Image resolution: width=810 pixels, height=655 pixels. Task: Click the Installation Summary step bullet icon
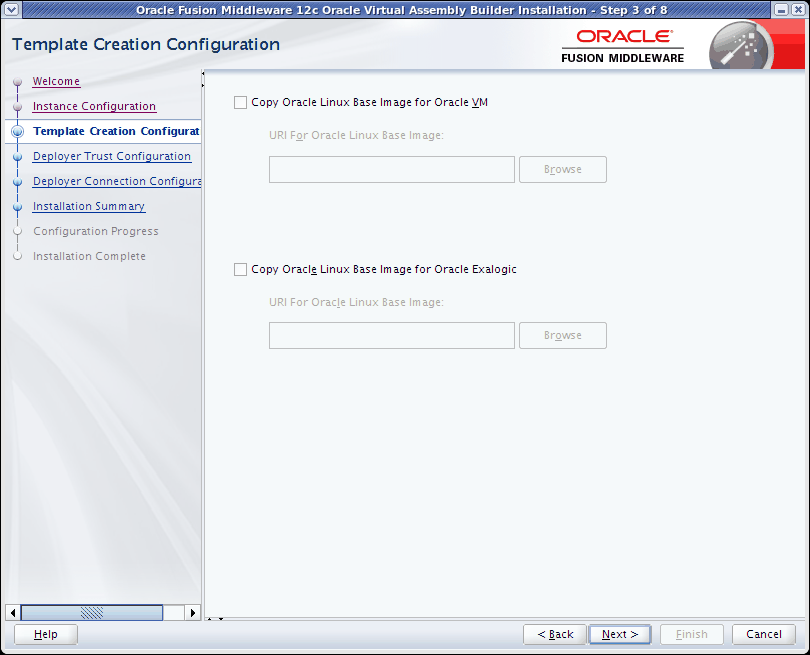(x=18, y=207)
